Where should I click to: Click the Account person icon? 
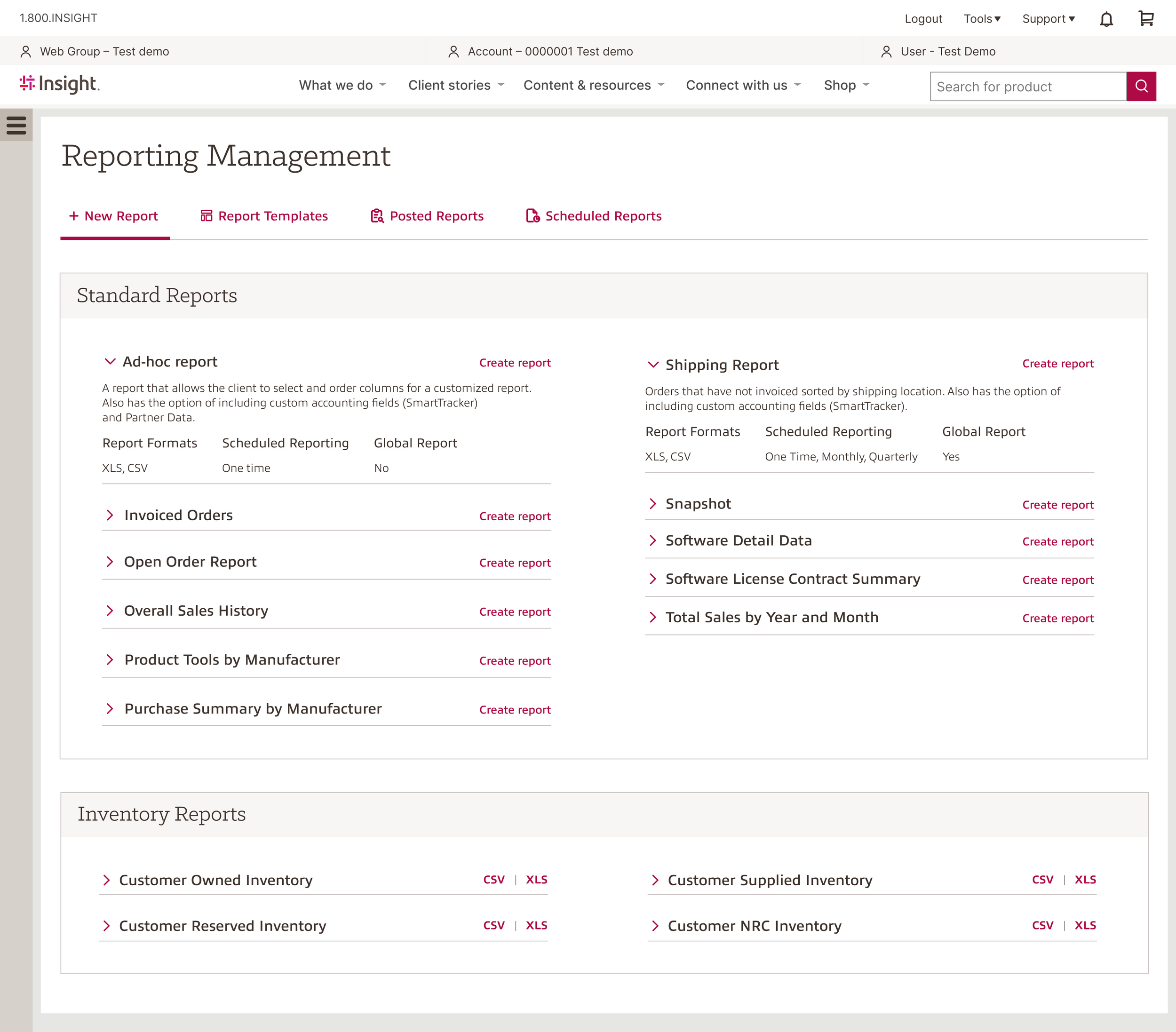(453, 52)
